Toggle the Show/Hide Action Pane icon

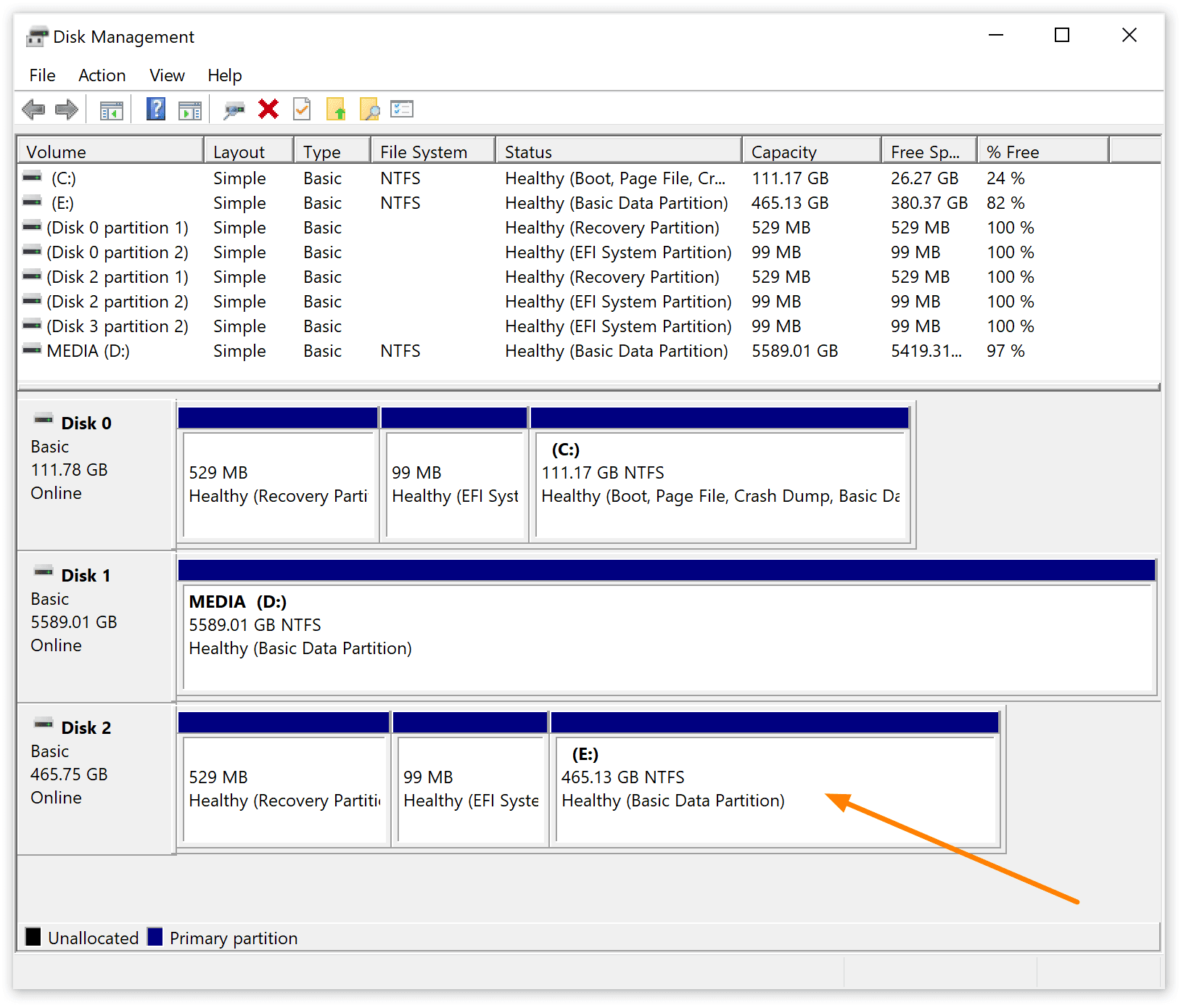(190, 109)
